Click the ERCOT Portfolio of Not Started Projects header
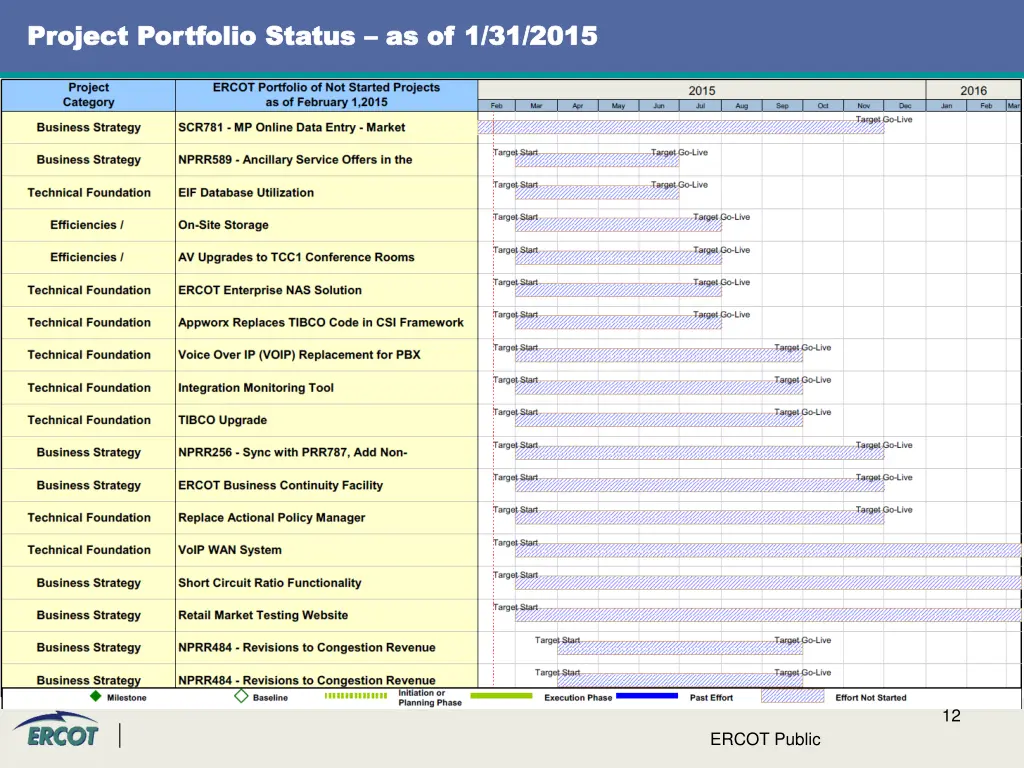Image resolution: width=1024 pixels, height=768 pixels. click(327, 95)
